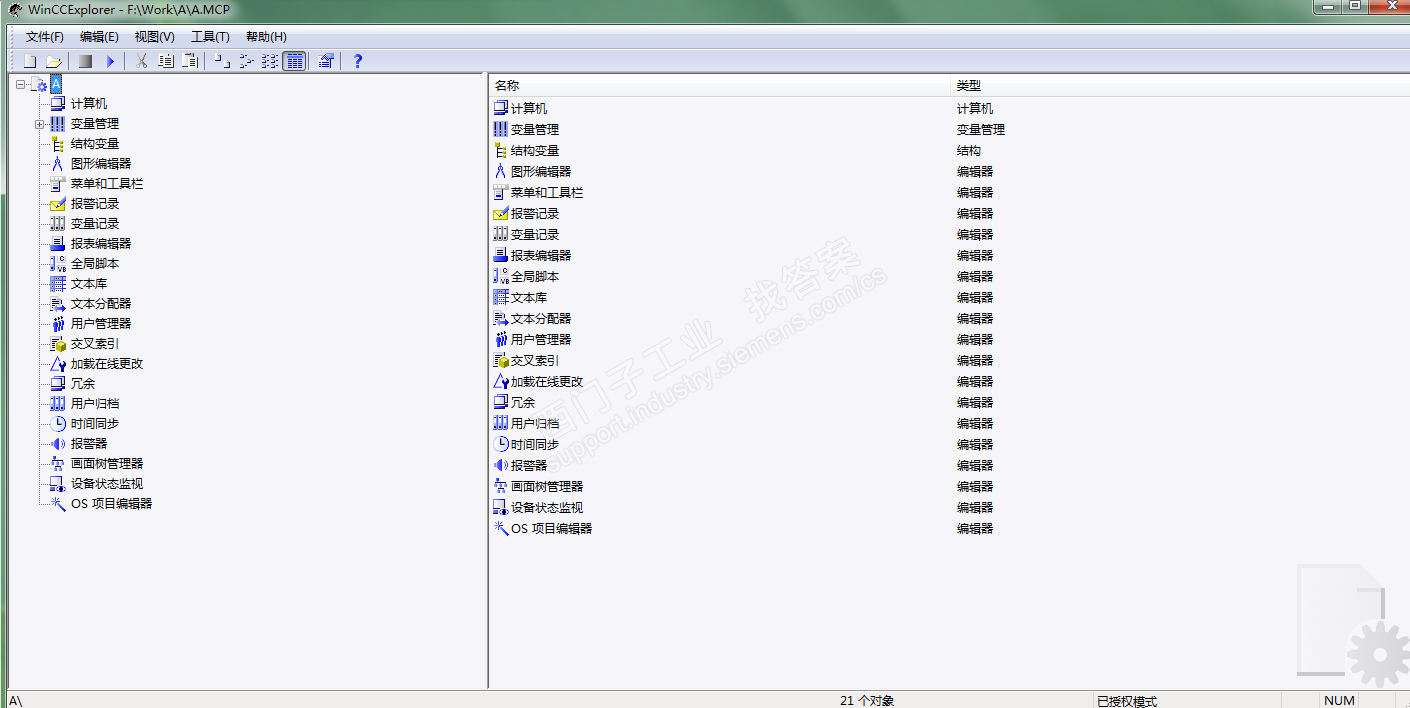Select 结构变量 icon in the project tree
This screenshot has width=1410, height=708.
coord(58,144)
